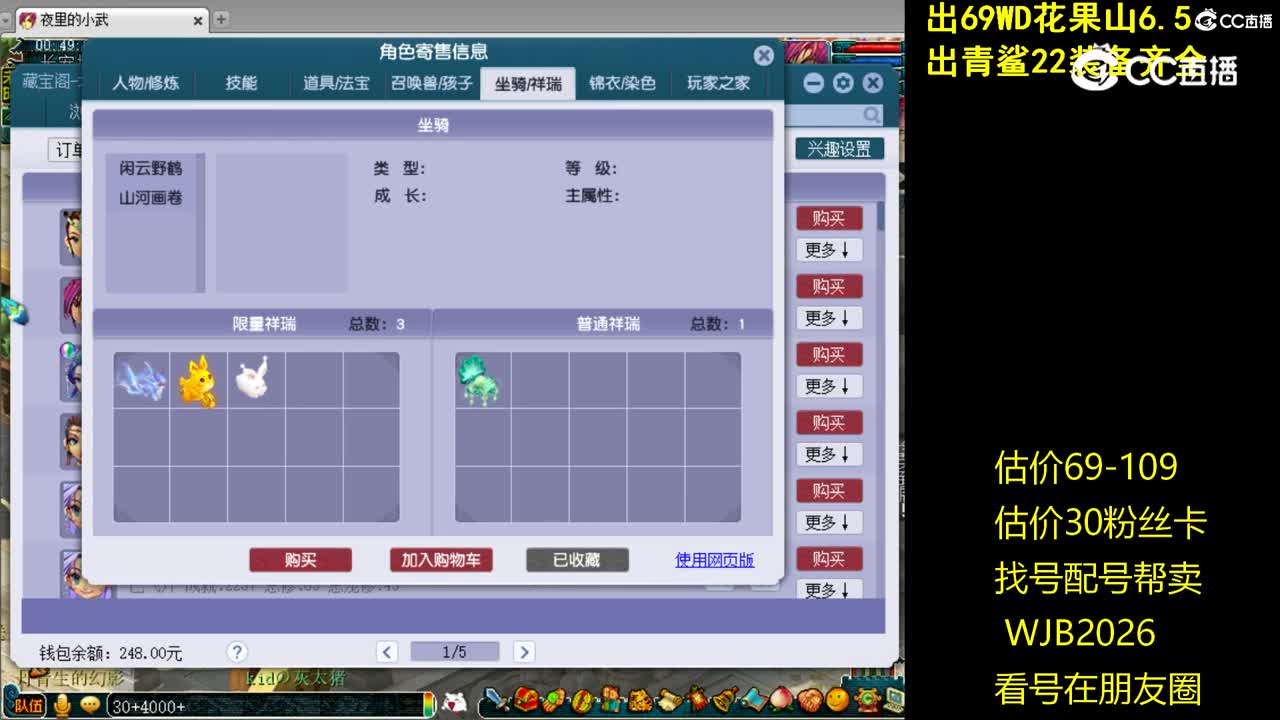This screenshot has height=720, width=1280.
Task: Click the computer system icon in game toolbar
Action: tap(893, 699)
